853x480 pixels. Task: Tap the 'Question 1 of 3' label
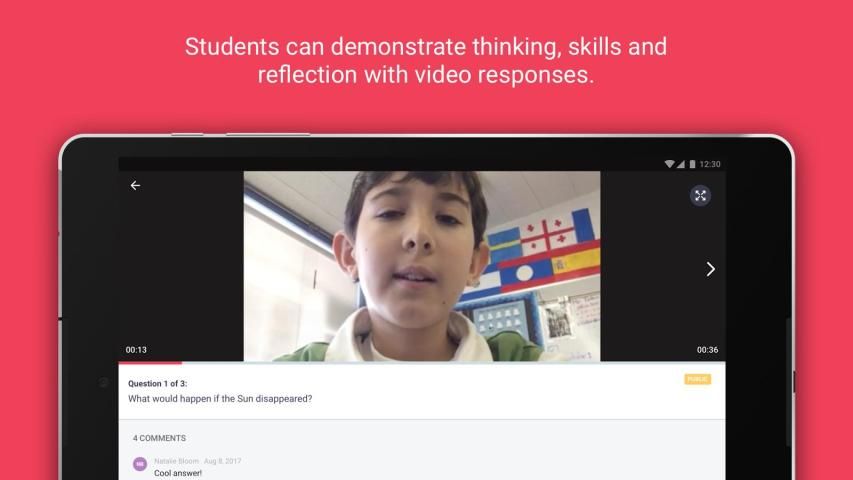pos(157,383)
